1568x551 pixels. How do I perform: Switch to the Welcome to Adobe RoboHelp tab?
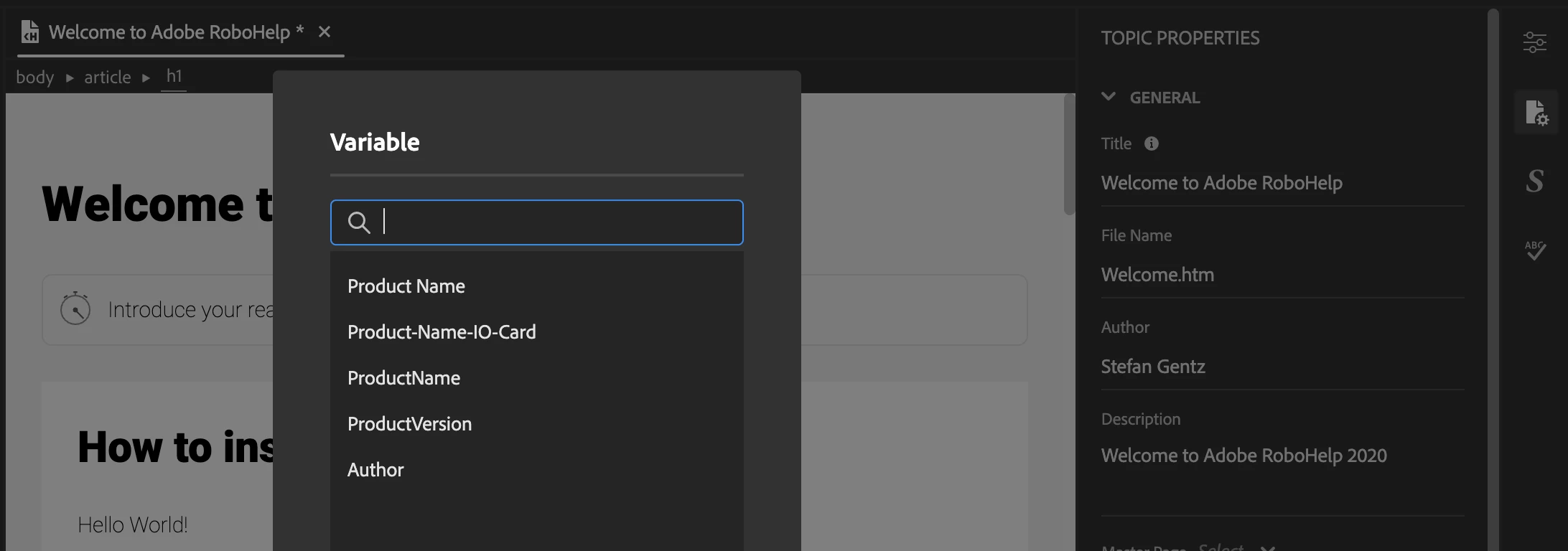point(176,32)
